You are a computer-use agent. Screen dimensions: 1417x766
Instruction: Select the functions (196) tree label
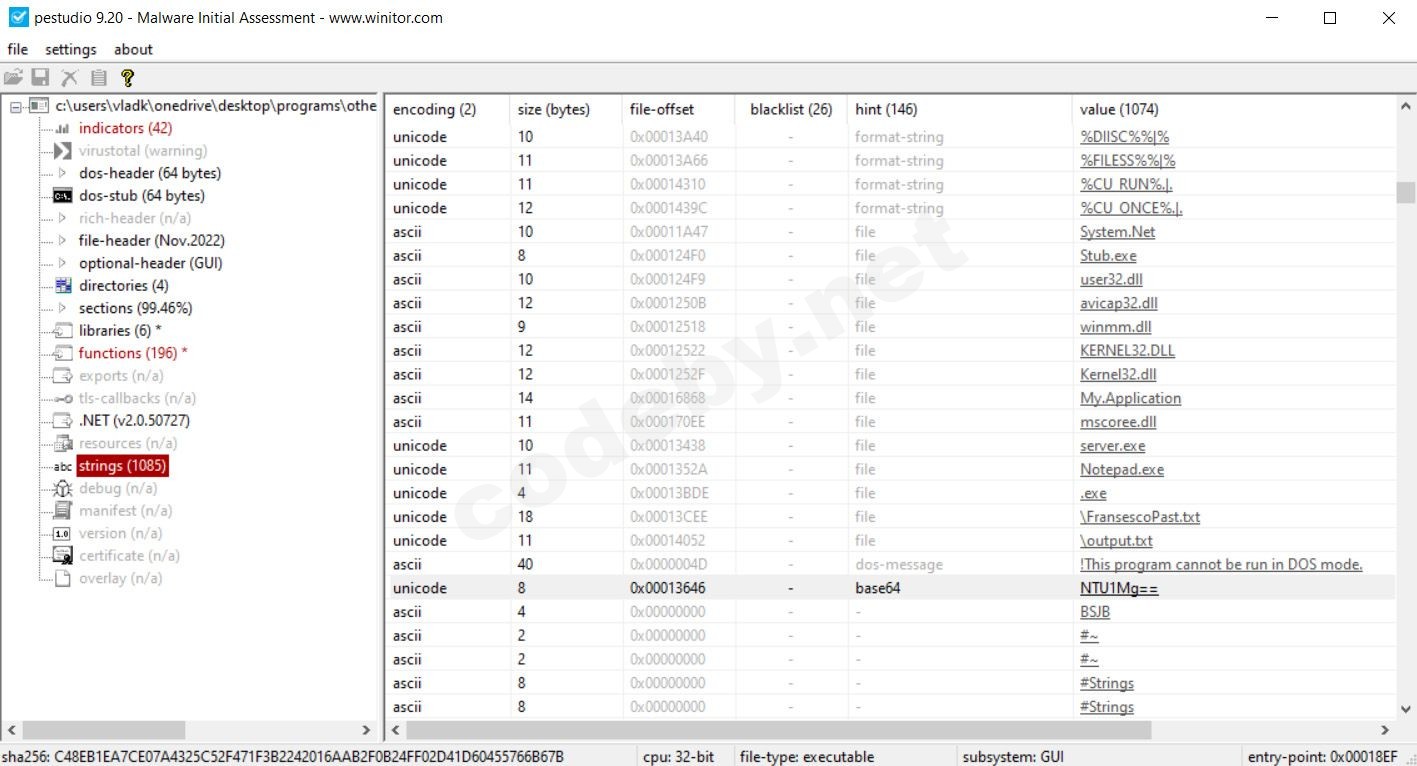[133, 353]
